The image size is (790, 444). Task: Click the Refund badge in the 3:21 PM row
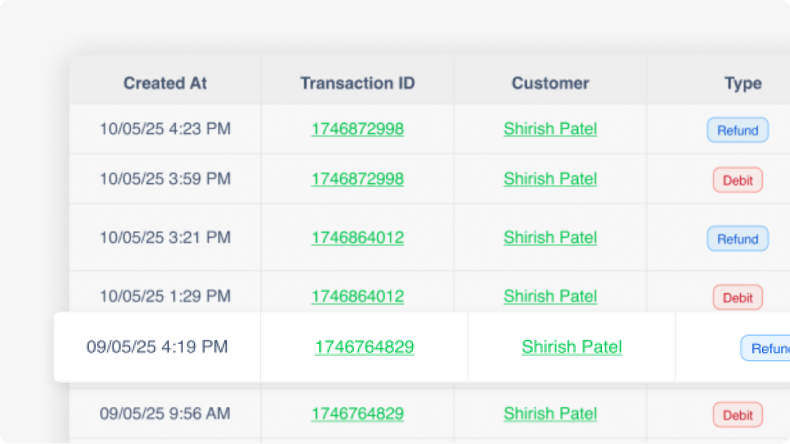tap(738, 239)
